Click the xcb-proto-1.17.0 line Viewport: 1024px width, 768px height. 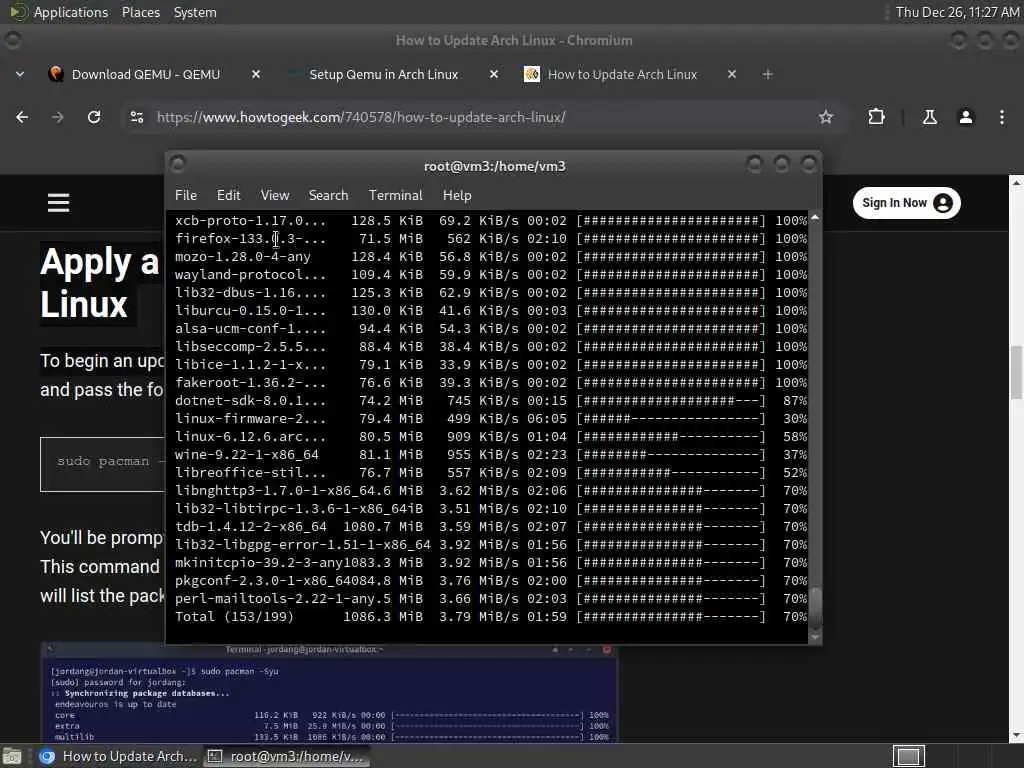coord(490,221)
